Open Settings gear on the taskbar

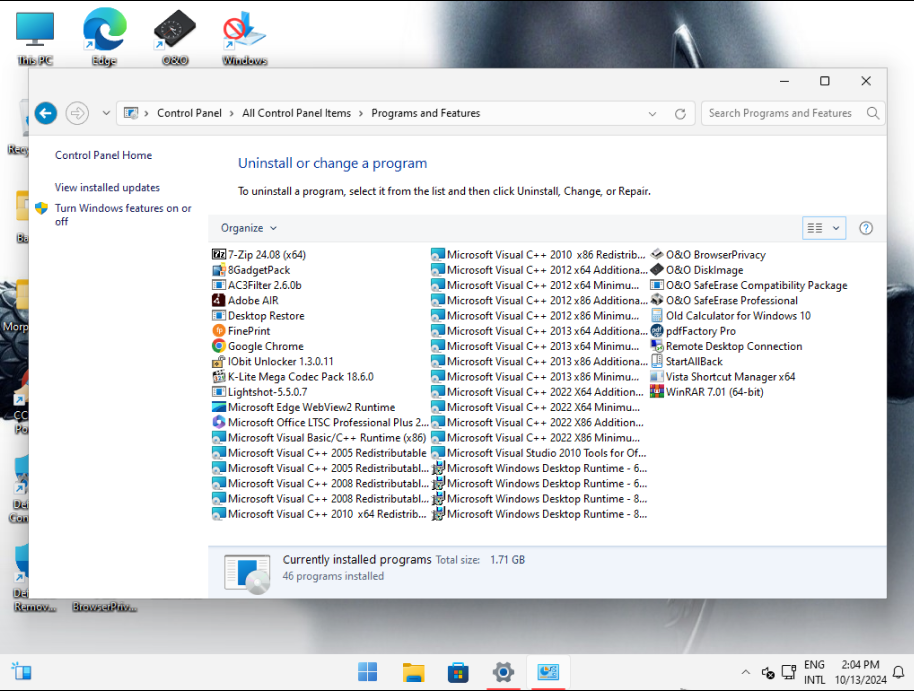pos(503,672)
